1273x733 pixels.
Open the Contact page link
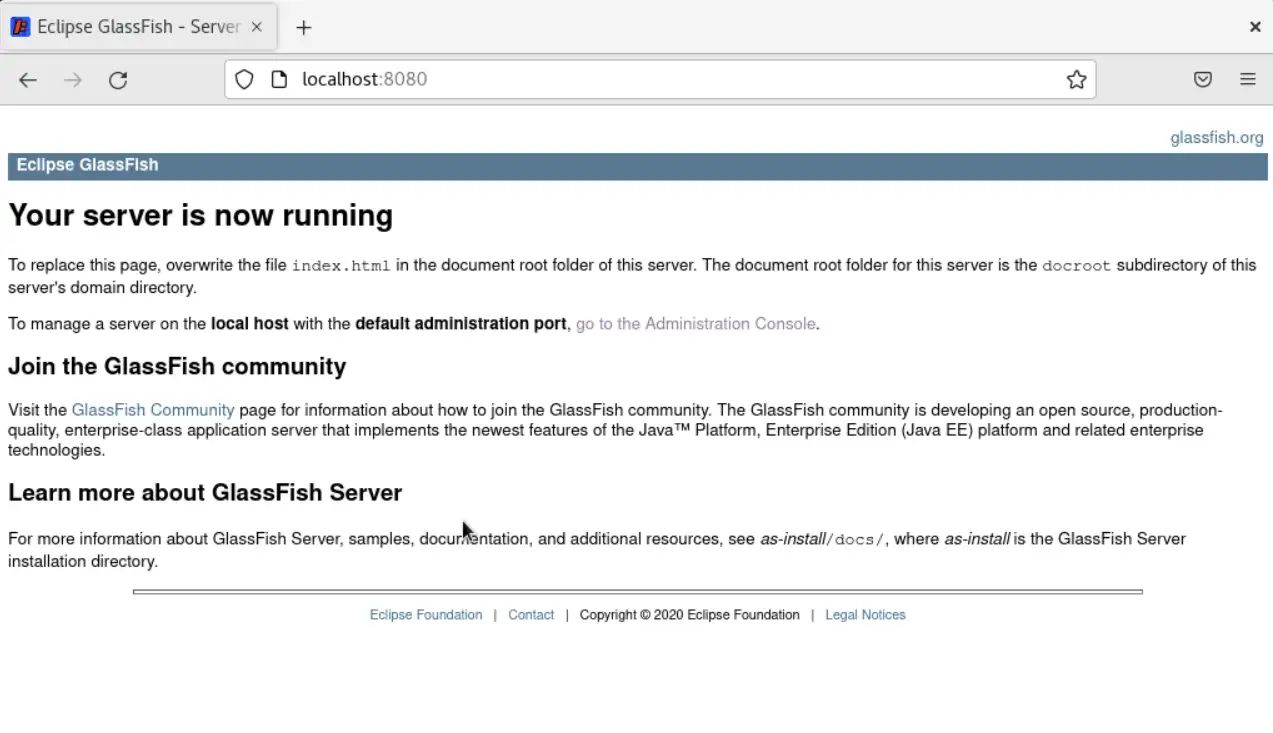[530, 614]
